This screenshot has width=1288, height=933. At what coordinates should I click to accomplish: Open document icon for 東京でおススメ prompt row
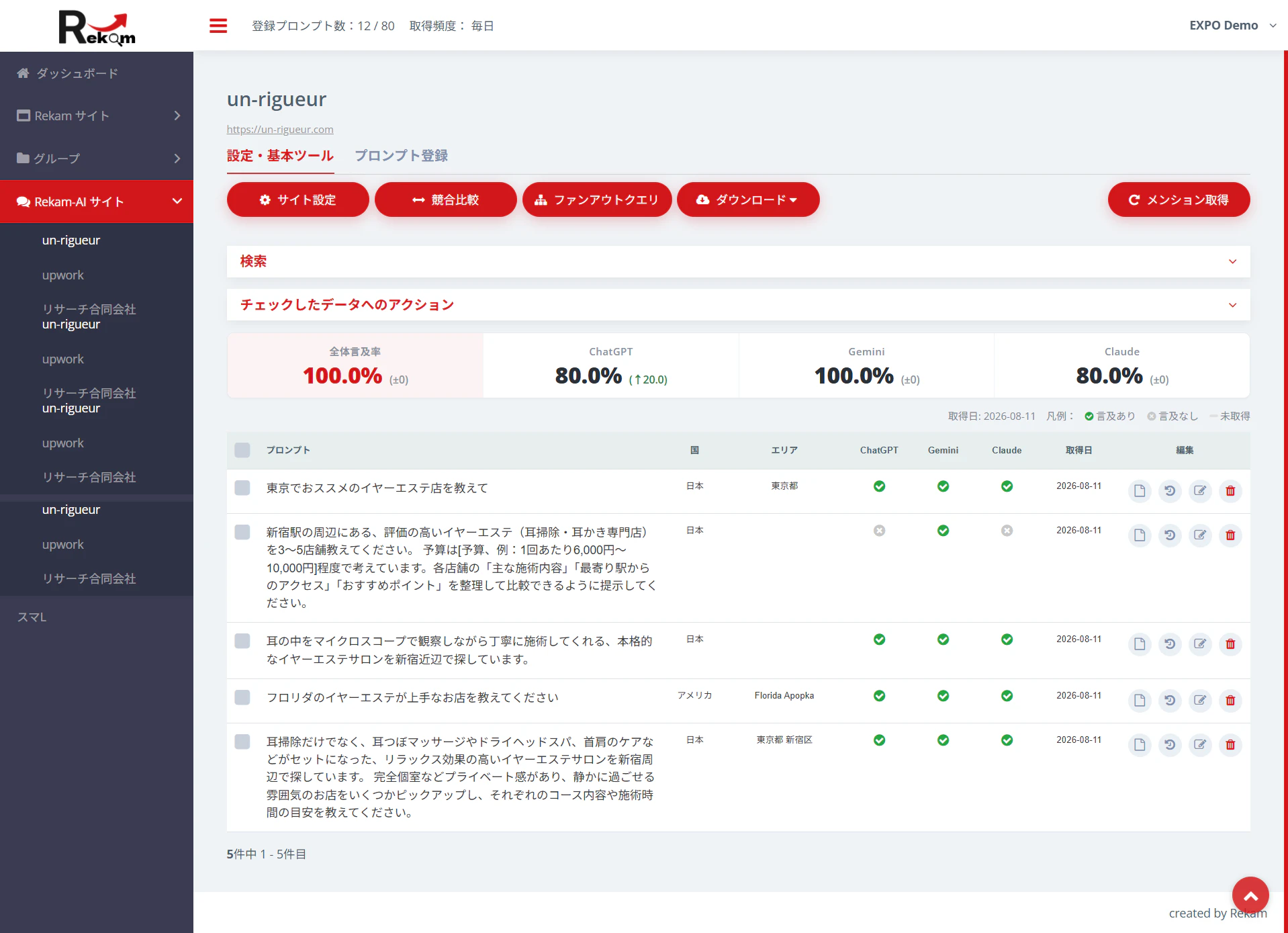click(1140, 491)
